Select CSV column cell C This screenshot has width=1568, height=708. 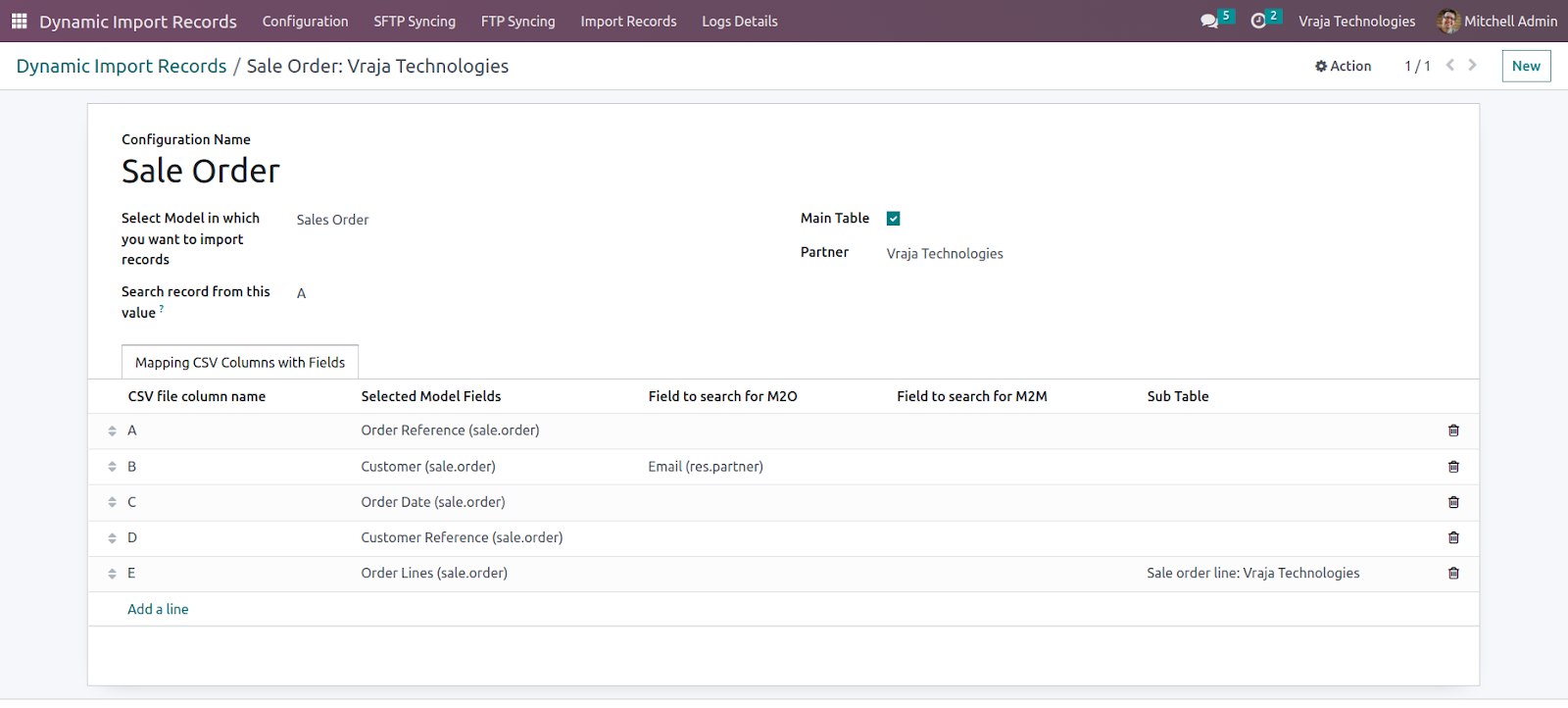[x=132, y=502]
